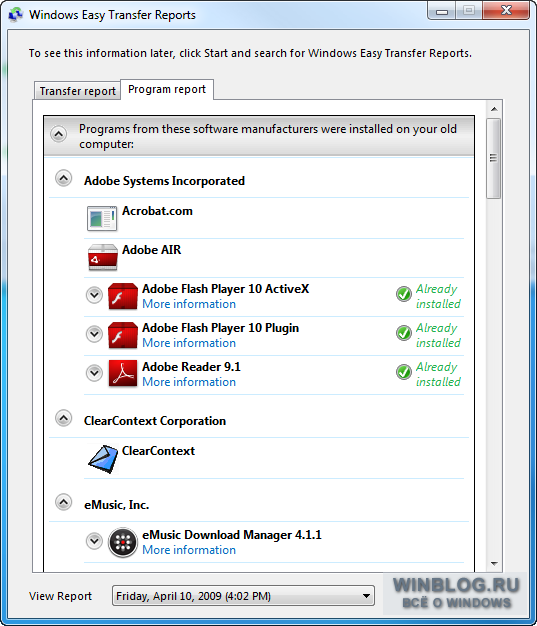Image resolution: width=537 pixels, height=626 pixels.
Task: Click Already installed text for Adobe Reader 9.1
Action: (x=438, y=374)
